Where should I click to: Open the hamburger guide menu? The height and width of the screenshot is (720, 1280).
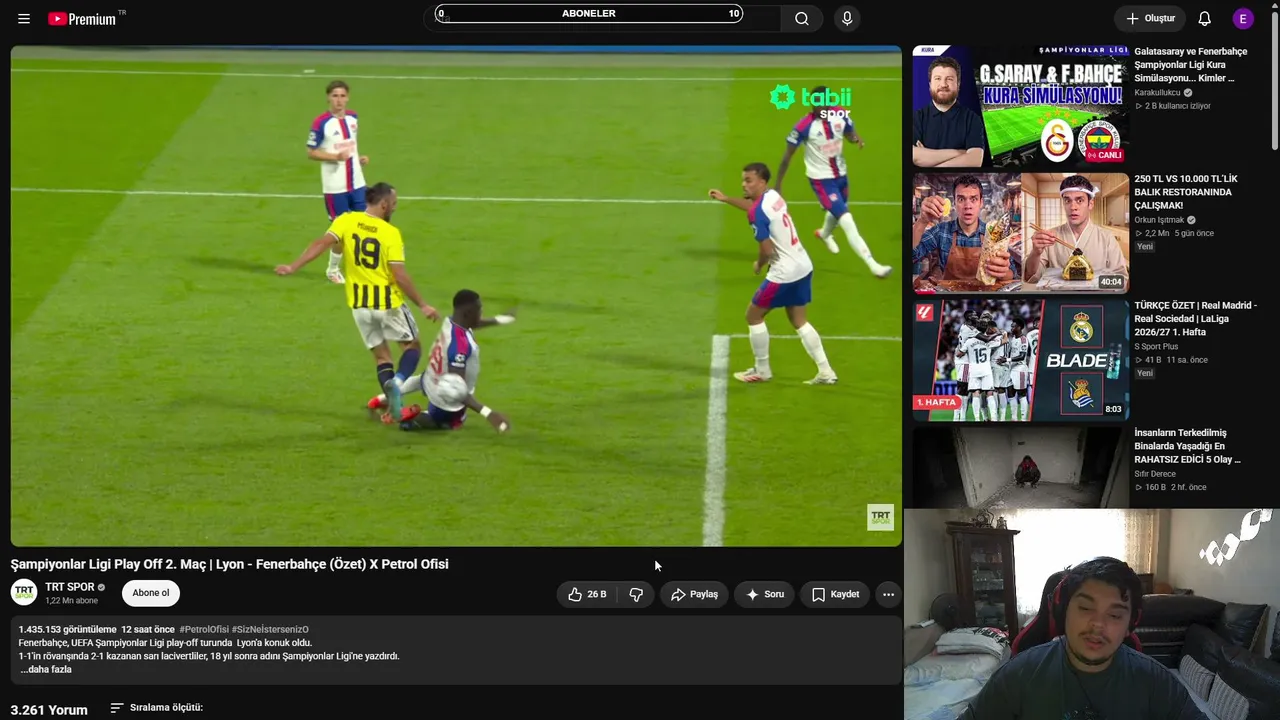coord(24,18)
